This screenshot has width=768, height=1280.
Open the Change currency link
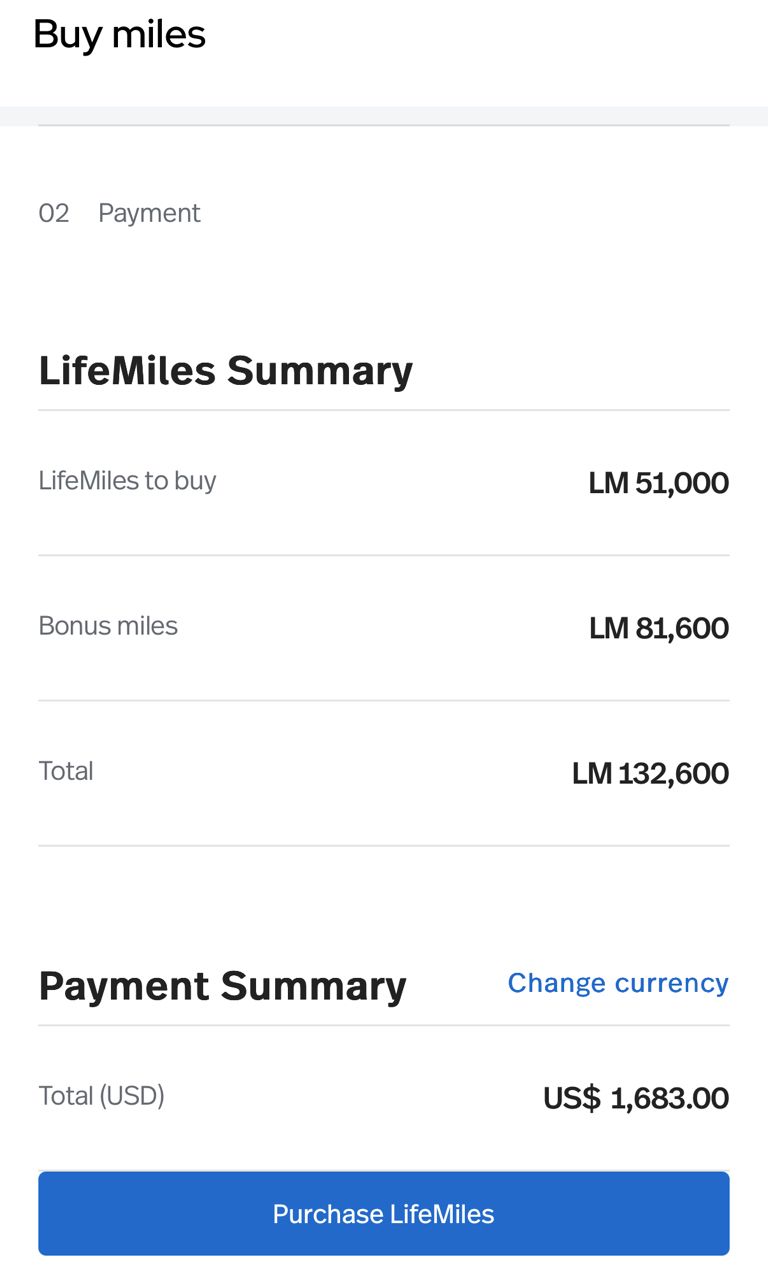[617, 983]
